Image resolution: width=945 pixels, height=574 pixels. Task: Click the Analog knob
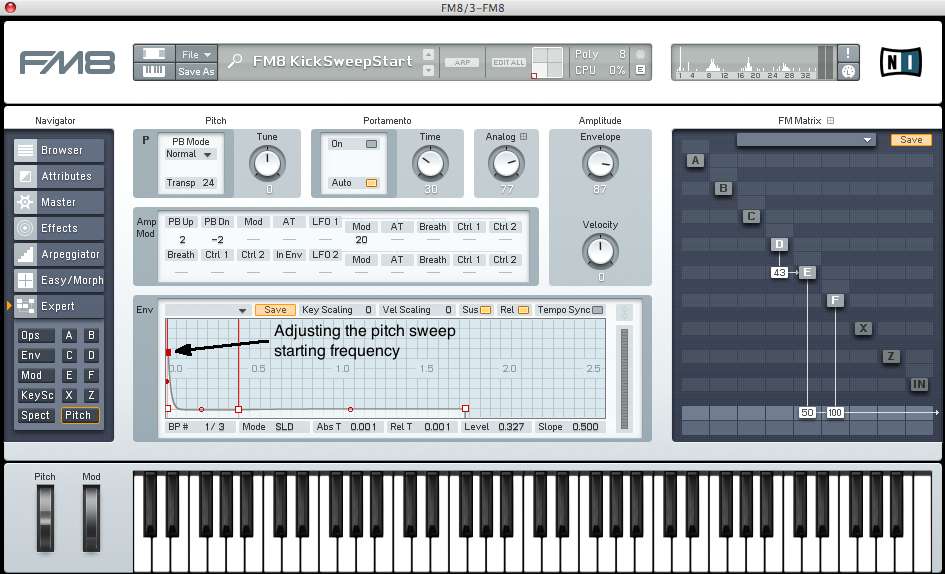click(x=506, y=163)
